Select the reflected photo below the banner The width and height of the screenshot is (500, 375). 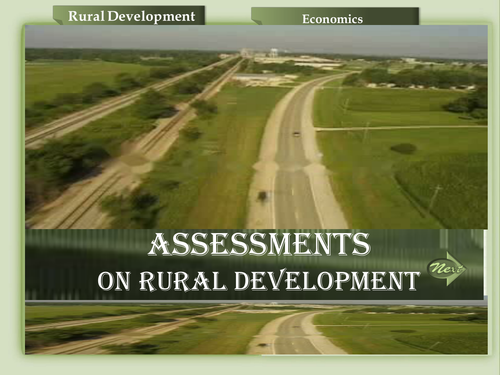coord(256,328)
